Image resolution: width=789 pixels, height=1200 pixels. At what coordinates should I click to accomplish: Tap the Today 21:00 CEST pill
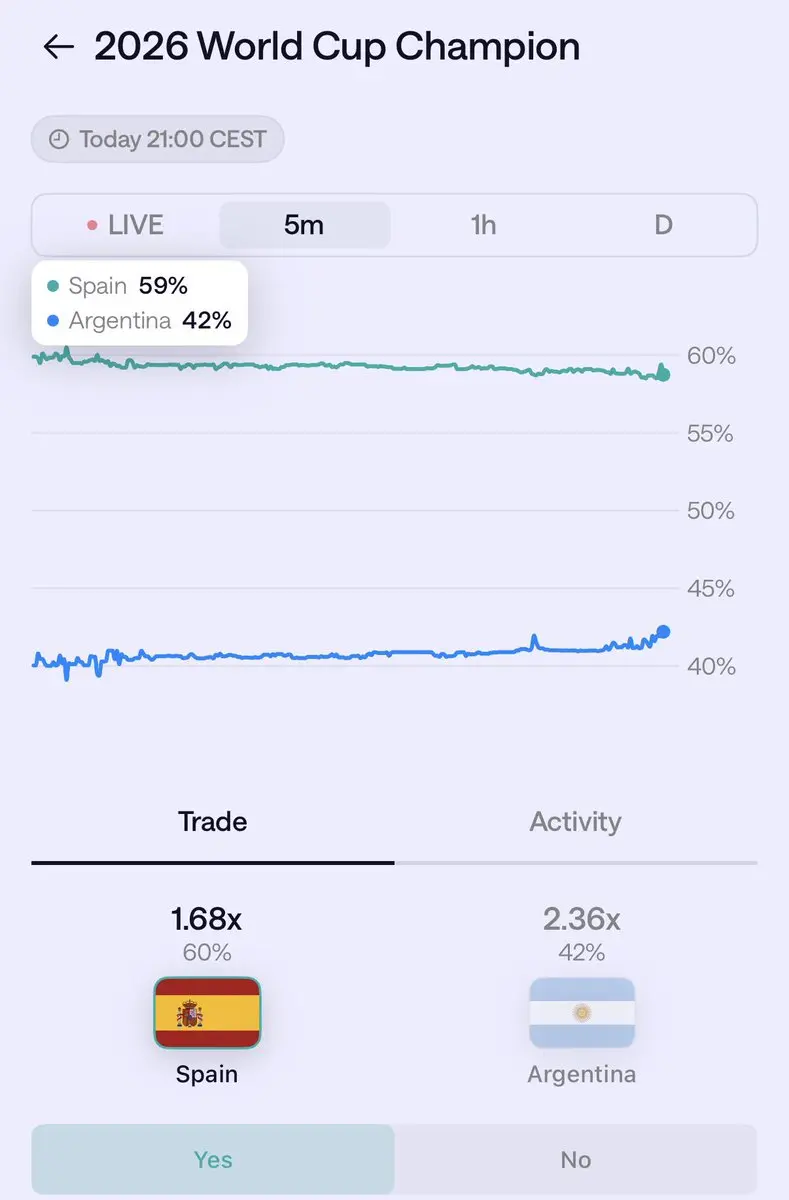[157, 139]
